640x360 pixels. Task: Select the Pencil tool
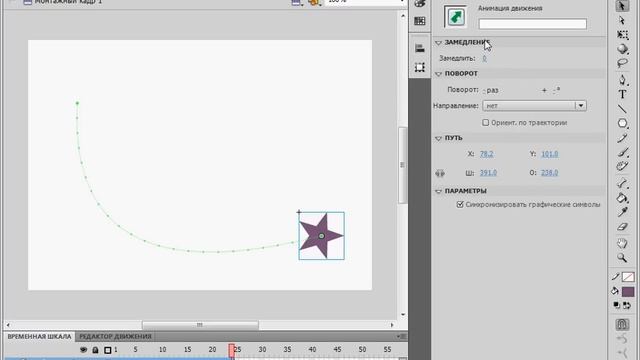click(622, 138)
